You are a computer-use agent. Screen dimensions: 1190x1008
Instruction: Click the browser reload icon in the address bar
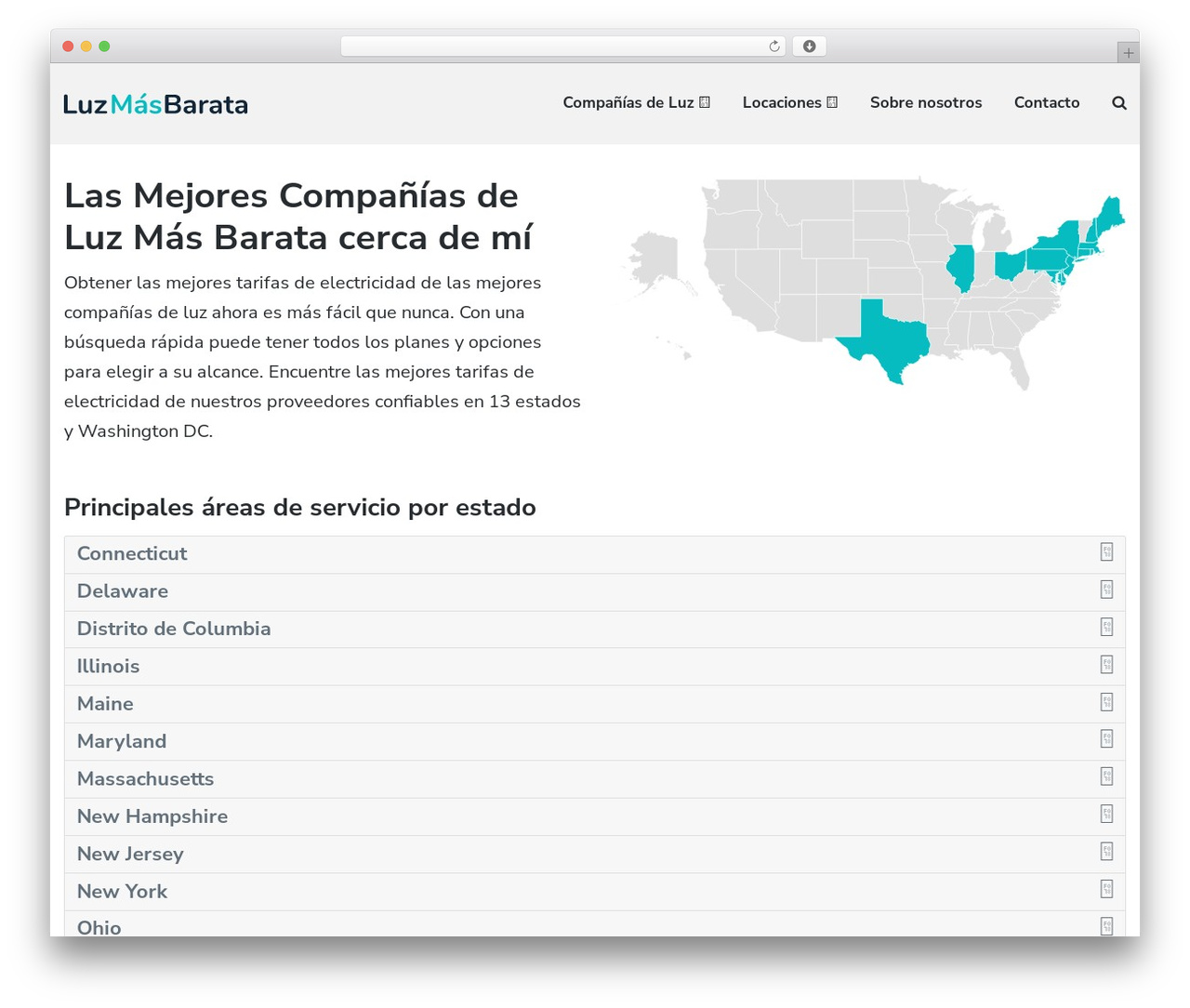(x=774, y=46)
